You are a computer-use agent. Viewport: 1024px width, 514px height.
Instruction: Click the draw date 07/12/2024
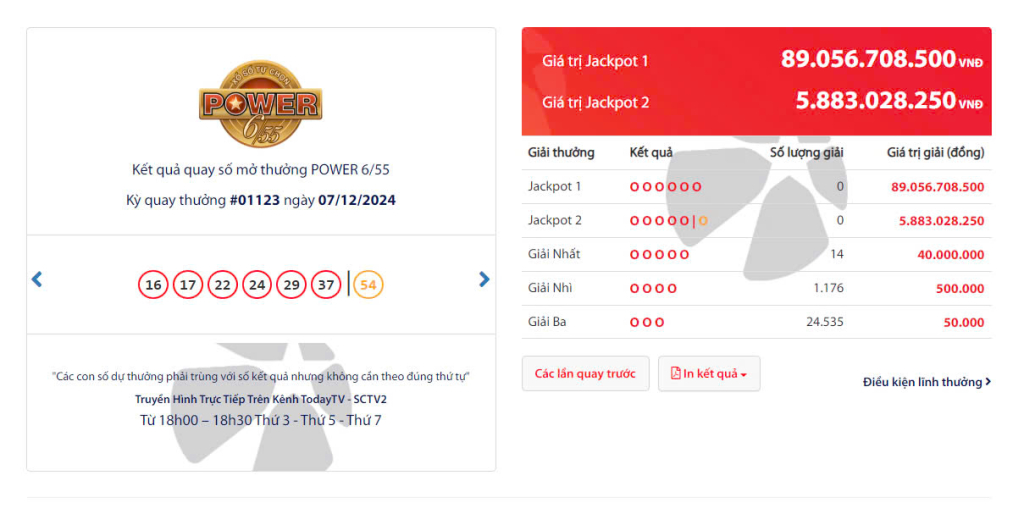(357, 200)
